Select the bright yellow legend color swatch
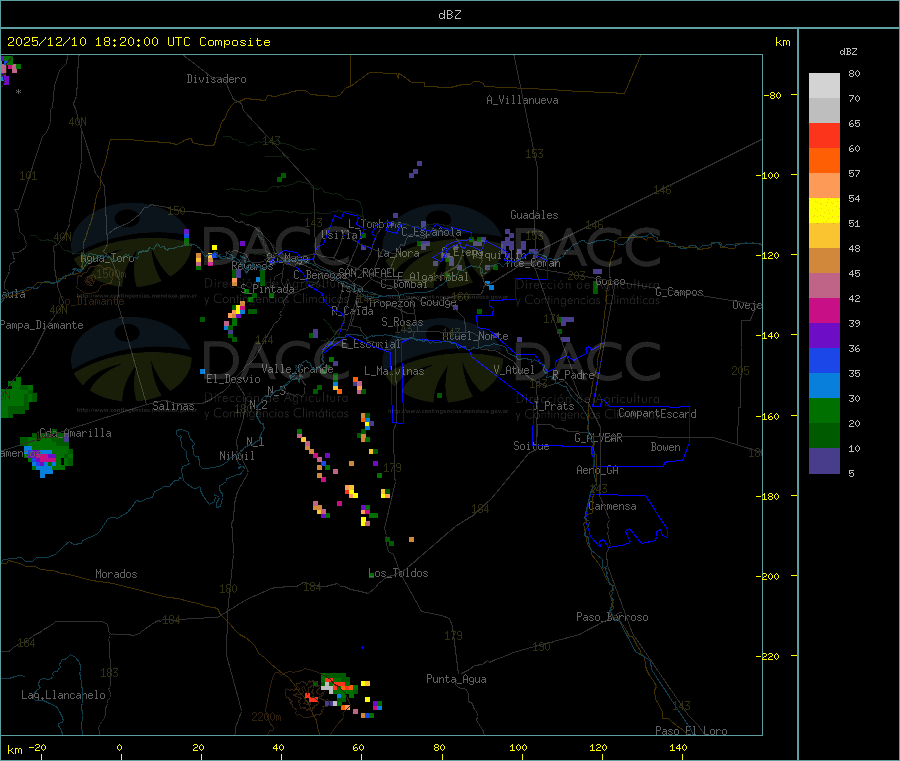Viewport: 900px width, 761px height. coord(824,210)
